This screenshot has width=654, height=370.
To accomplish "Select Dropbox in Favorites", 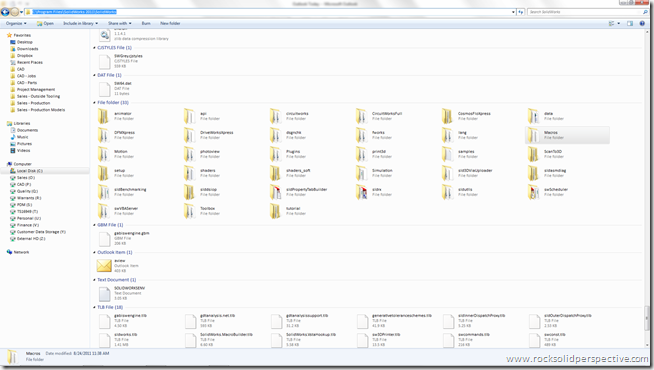I will [x=22, y=55].
